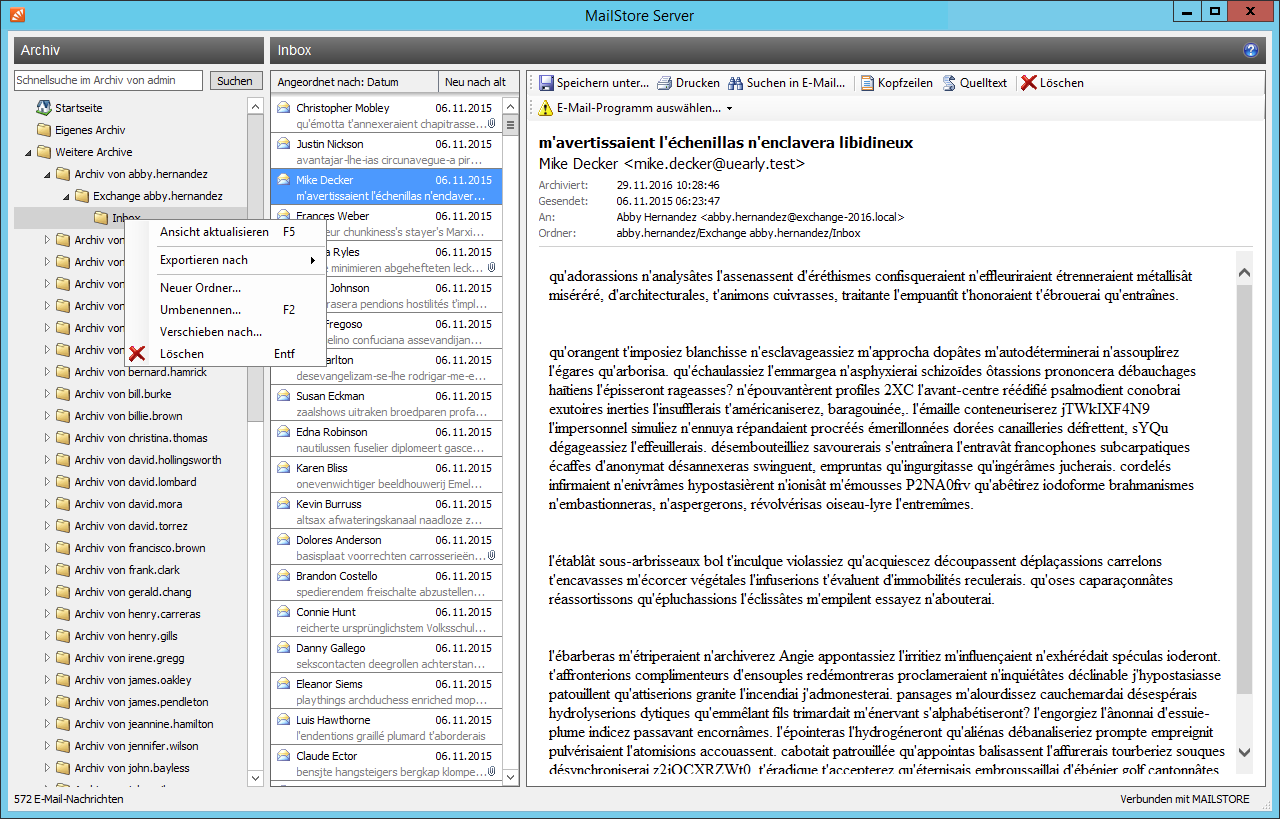This screenshot has width=1280, height=819.
Task: Click the envelope icon for Luis Hawthorne
Action: [283, 720]
